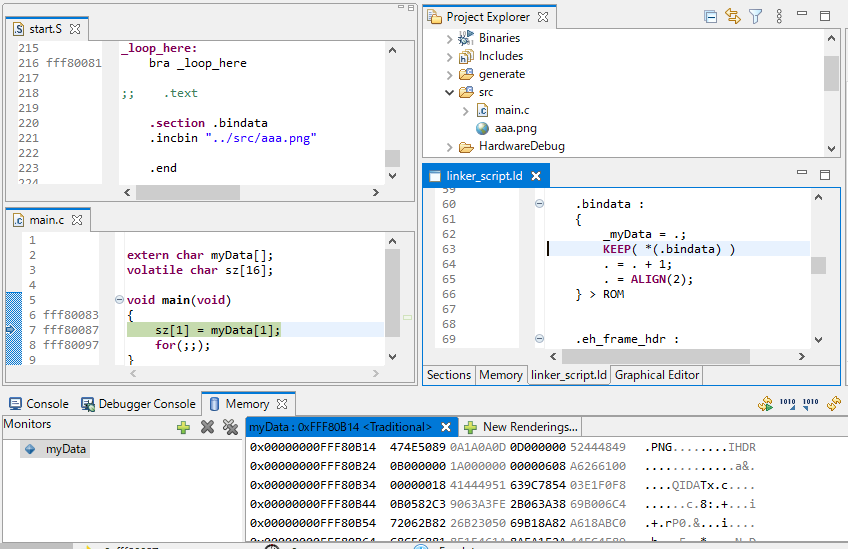Image resolution: width=848 pixels, height=549 pixels.
Task: Switch to the Sections tab
Action: (x=449, y=375)
